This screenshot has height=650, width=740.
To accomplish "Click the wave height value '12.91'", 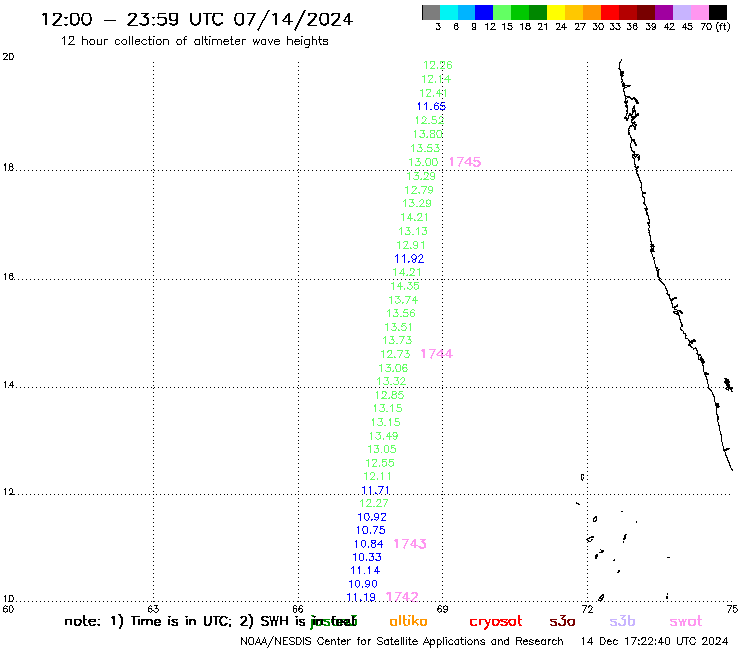I will tap(411, 245).
